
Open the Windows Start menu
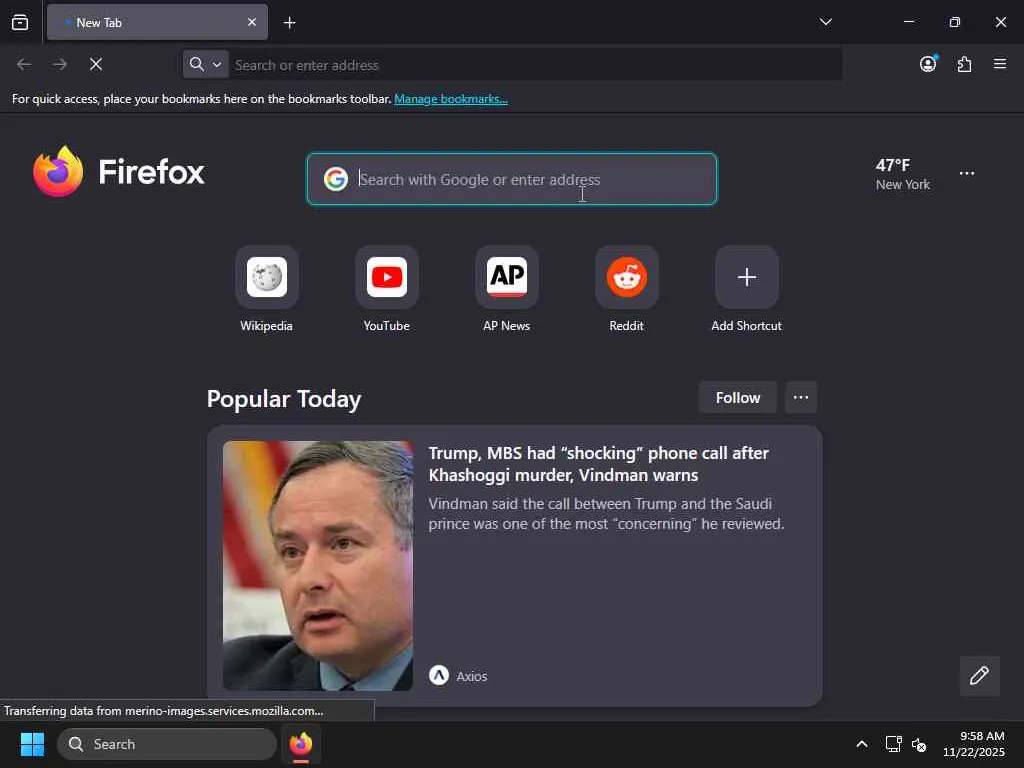pyautogui.click(x=32, y=744)
